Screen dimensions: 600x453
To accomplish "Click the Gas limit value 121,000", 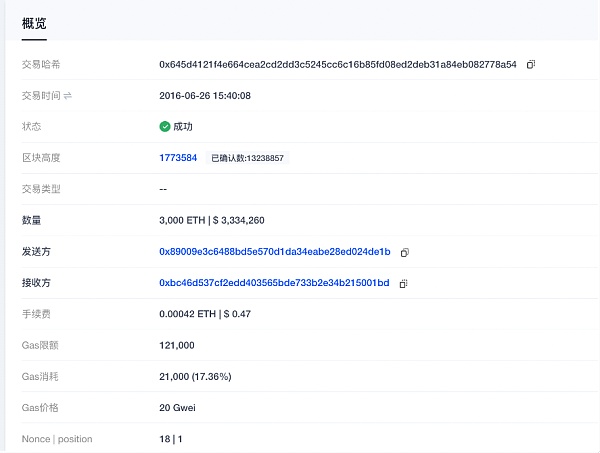I will (177, 345).
